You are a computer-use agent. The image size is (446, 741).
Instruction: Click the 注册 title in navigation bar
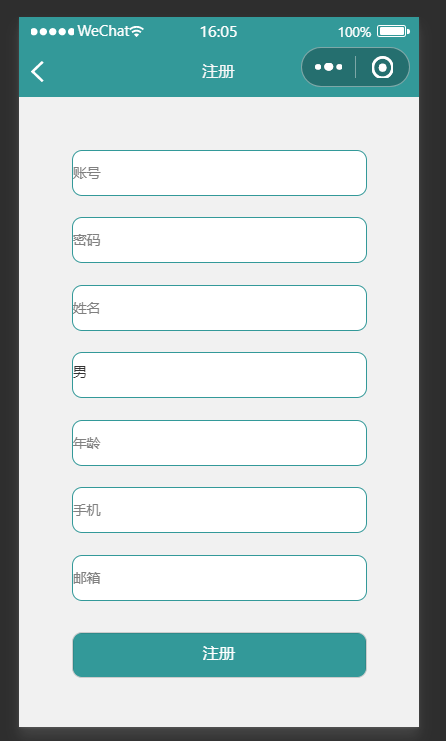pos(218,72)
